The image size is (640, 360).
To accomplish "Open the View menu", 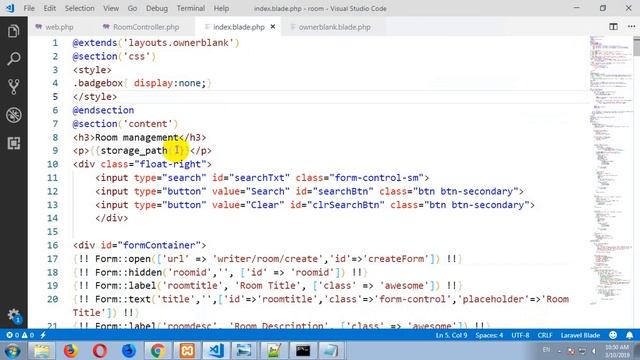I will 111,8.
